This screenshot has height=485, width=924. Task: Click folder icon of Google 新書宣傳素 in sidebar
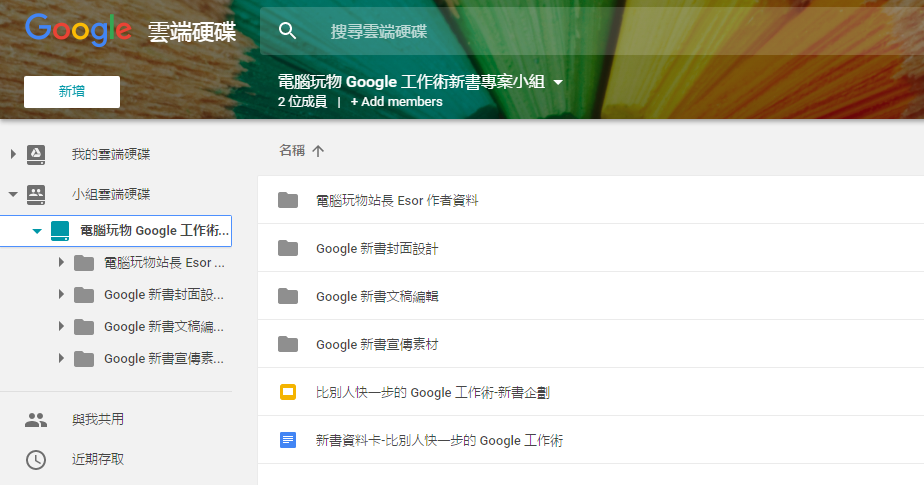(x=84, y=358)
